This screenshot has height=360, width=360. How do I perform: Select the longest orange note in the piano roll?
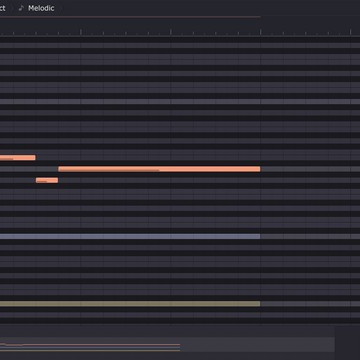(159, 169)
